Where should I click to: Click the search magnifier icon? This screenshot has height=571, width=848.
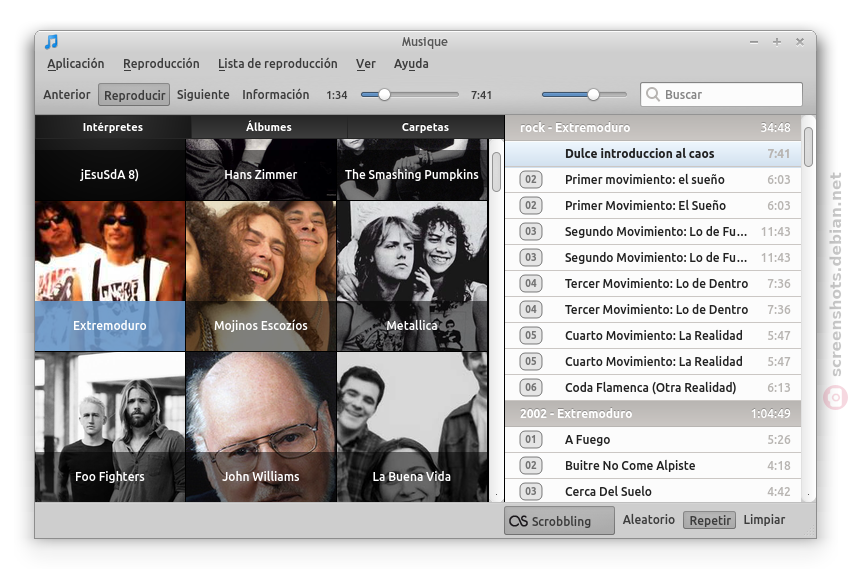pyautogui.click(x=653, y=94)
